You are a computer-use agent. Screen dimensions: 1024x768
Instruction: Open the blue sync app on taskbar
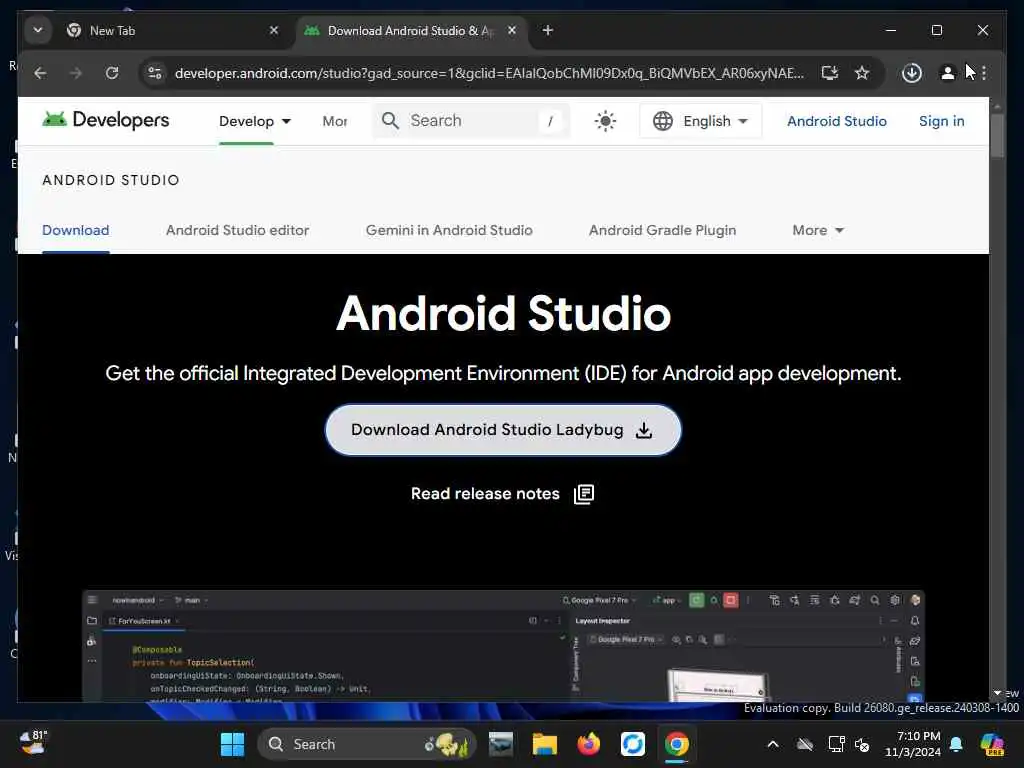632,744
